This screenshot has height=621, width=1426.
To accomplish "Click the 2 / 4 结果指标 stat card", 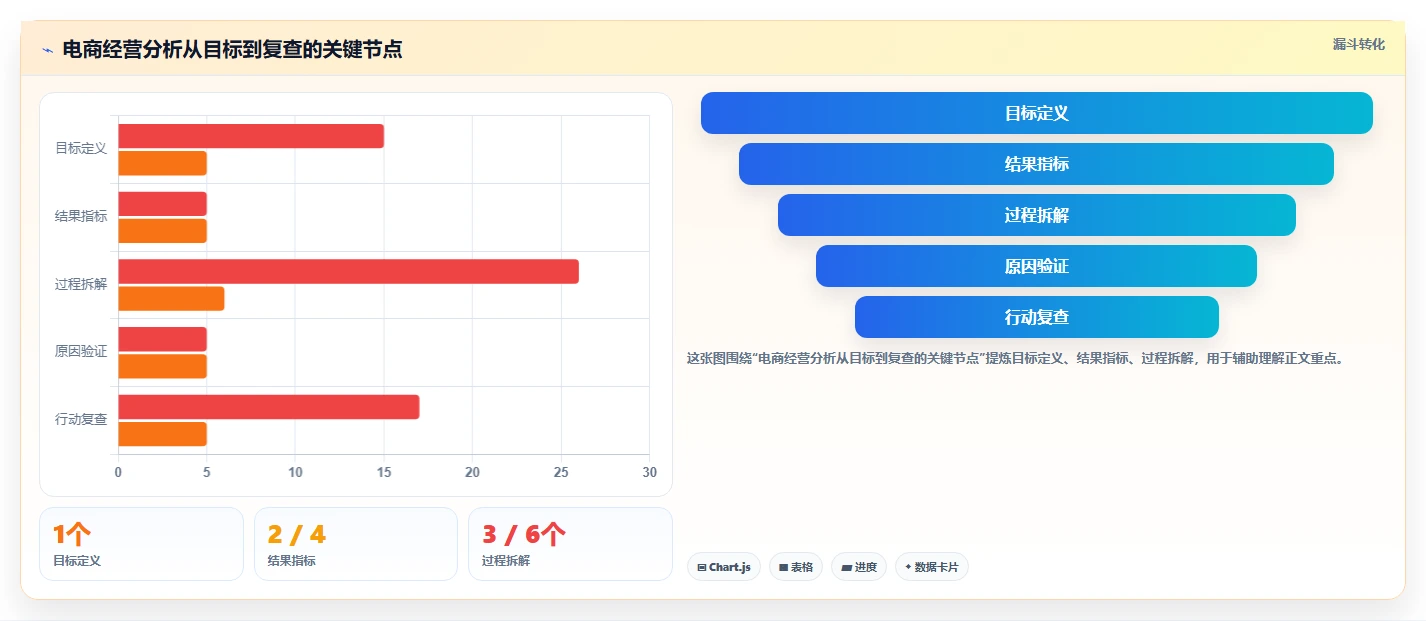I will (356, 544).
